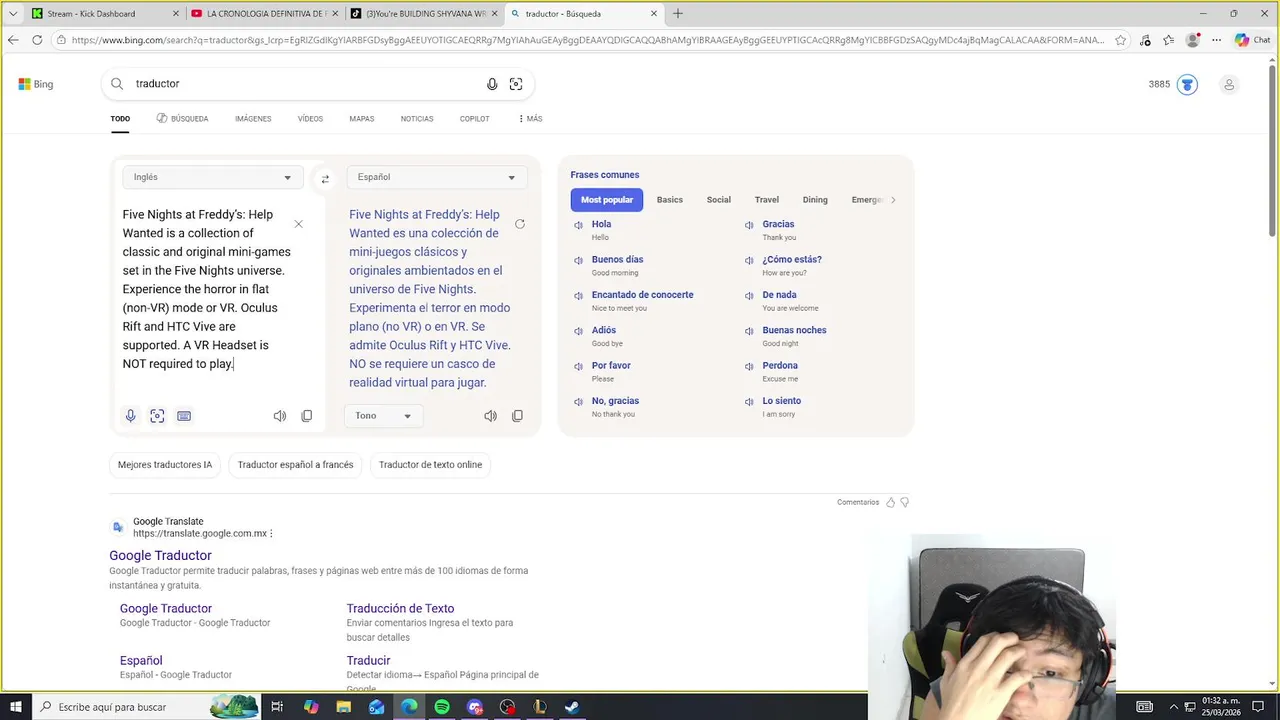Expand the MÁS search categories menu

[x=530, y=119]
